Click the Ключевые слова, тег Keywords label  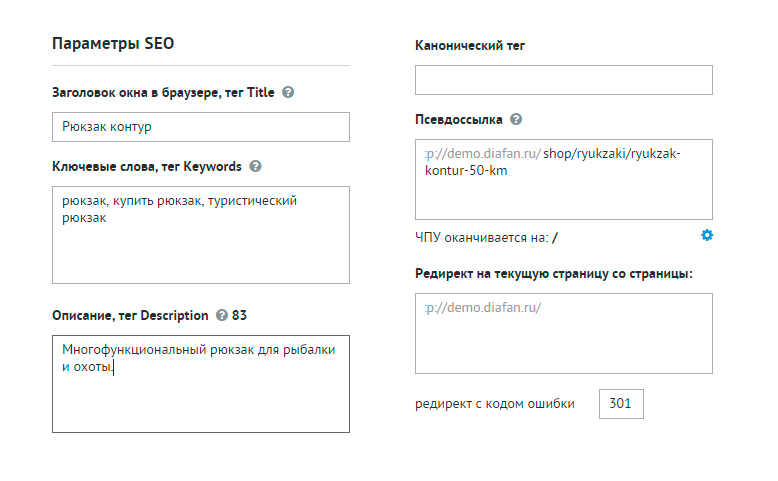point(147,166)
